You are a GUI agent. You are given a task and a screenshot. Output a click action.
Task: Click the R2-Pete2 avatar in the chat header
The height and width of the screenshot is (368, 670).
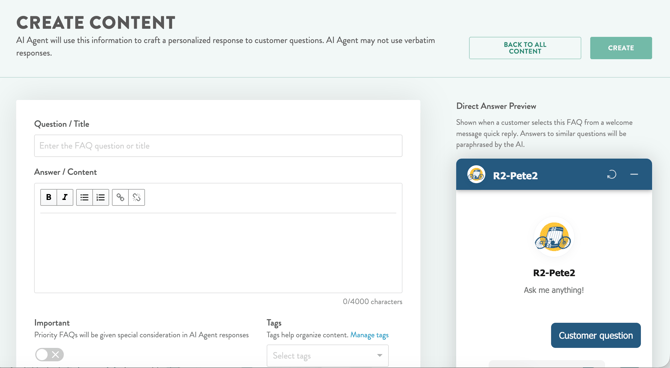(476, 174)
